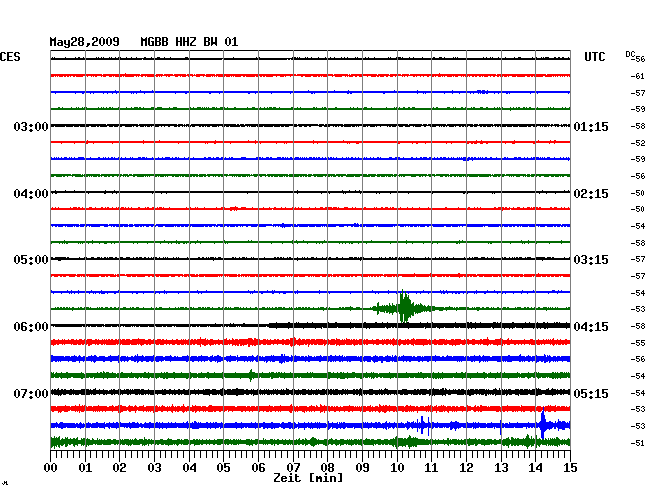
Task: Click the 01:15 UTC time label
Action: coord(591,126)
